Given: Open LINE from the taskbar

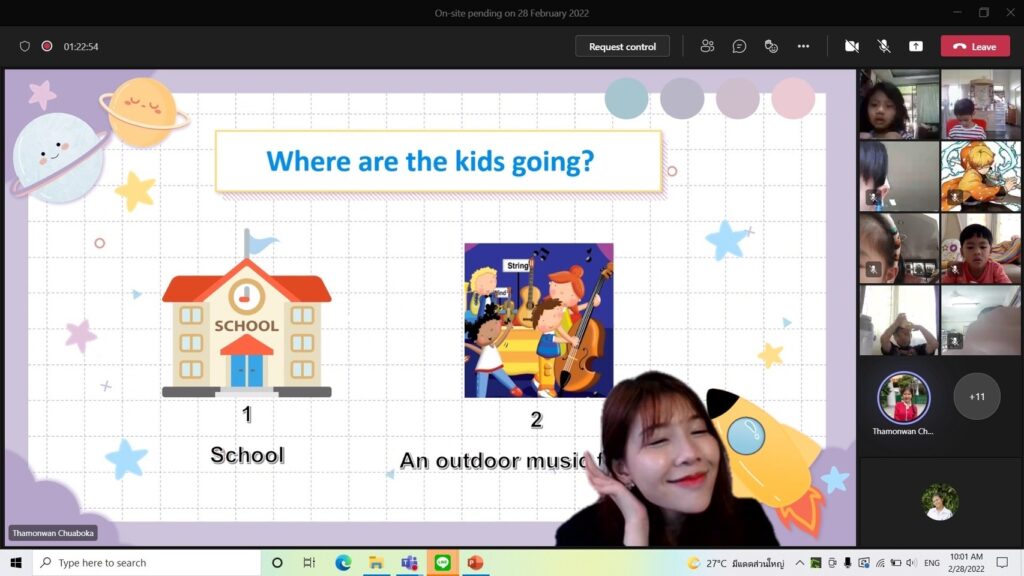Looking at the screenshot, I should (x=442, y=563).
